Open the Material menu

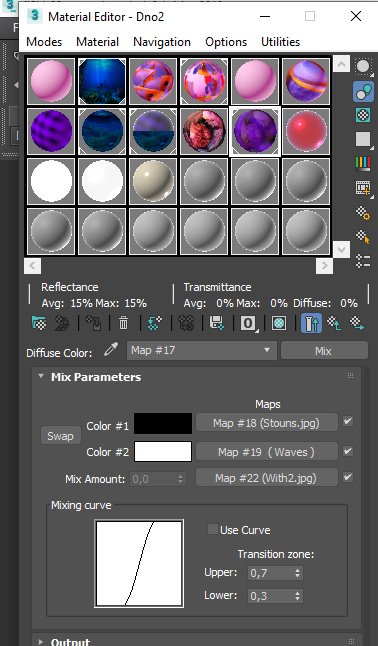pyautogui.click(x=98, y=42)
